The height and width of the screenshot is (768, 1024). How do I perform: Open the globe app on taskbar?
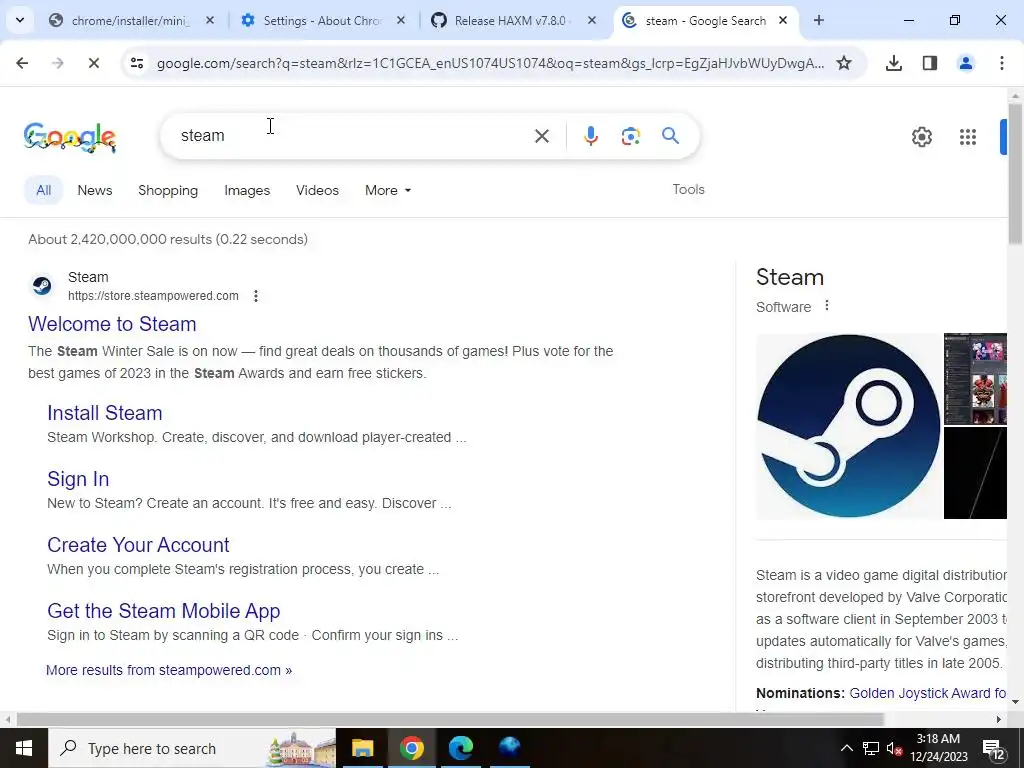(509, 748)
